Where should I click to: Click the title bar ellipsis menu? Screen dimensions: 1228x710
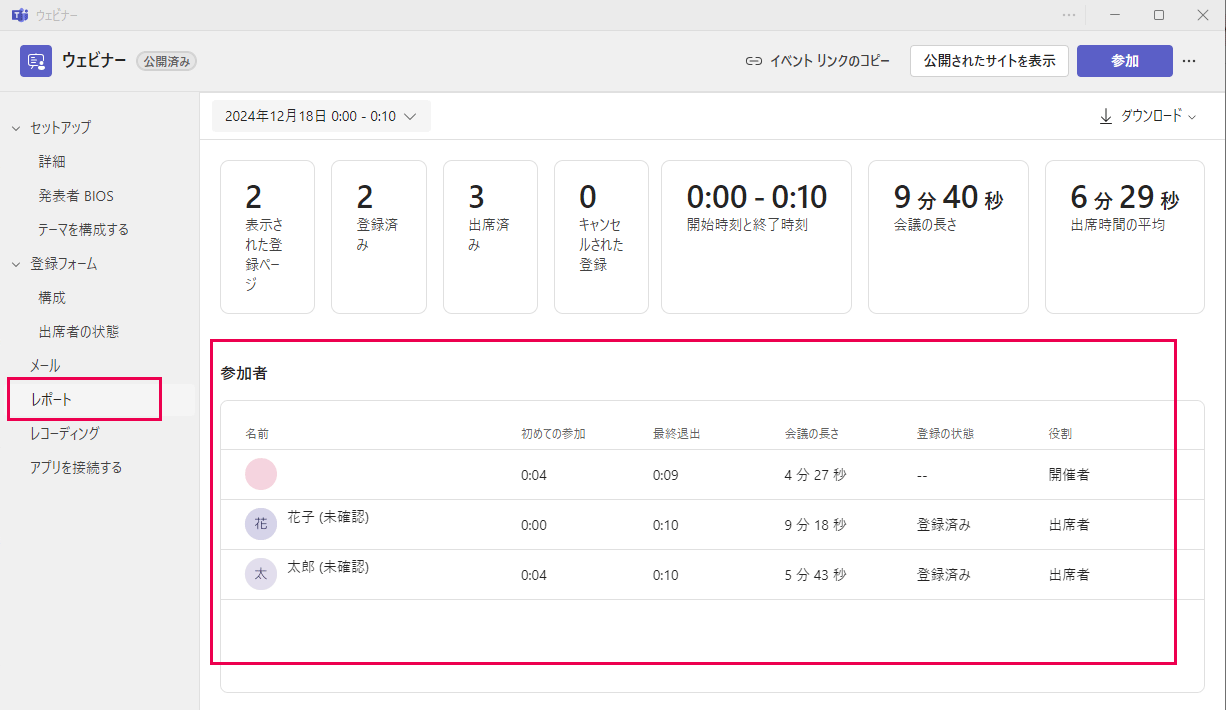(x=1069, y=15)
